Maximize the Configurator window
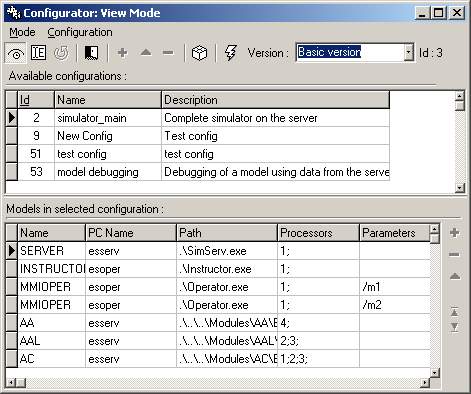471x394 pixels. tap(439, 13)
